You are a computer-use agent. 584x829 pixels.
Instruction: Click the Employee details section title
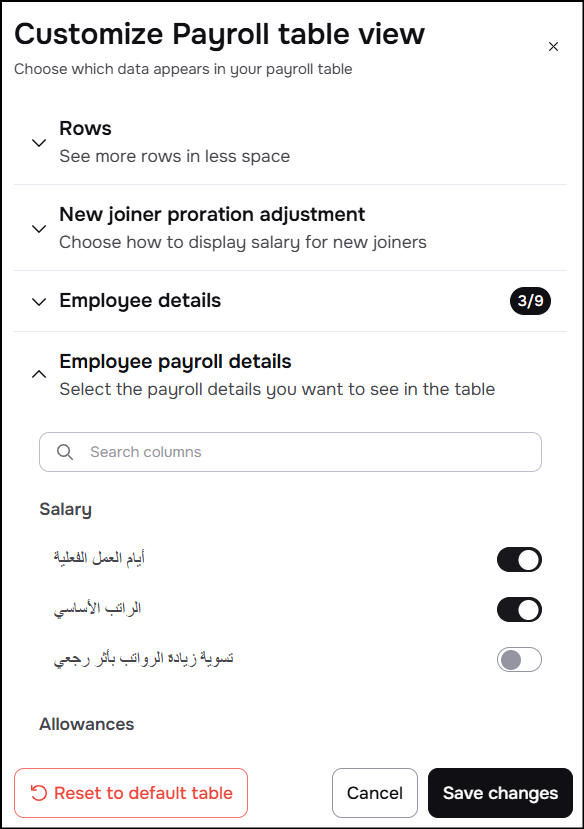[140, 300]
